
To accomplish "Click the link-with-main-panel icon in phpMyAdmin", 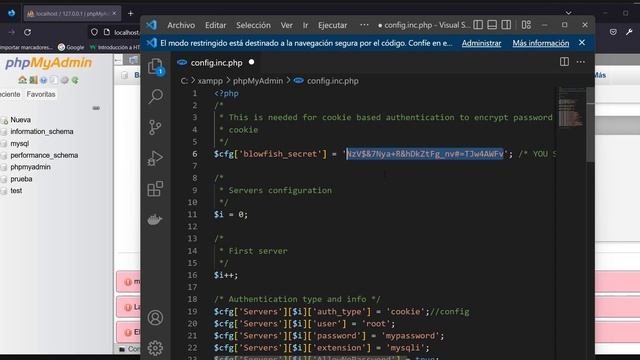I will pos(96,108).
